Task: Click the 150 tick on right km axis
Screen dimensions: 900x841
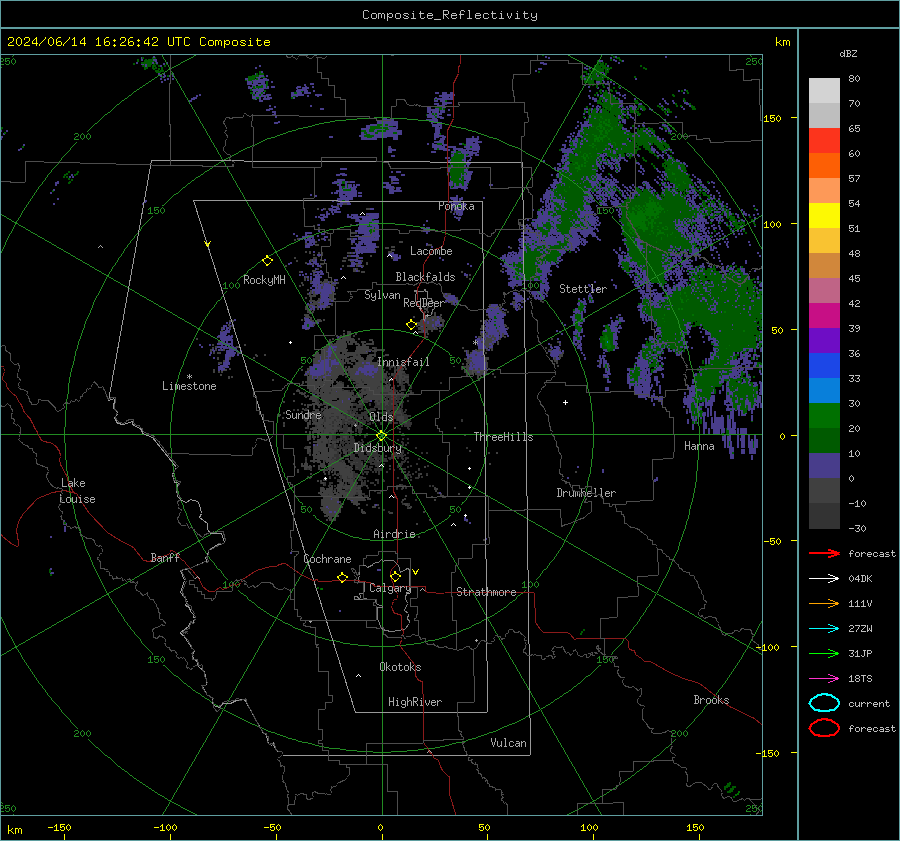Action: click(772, 118)
